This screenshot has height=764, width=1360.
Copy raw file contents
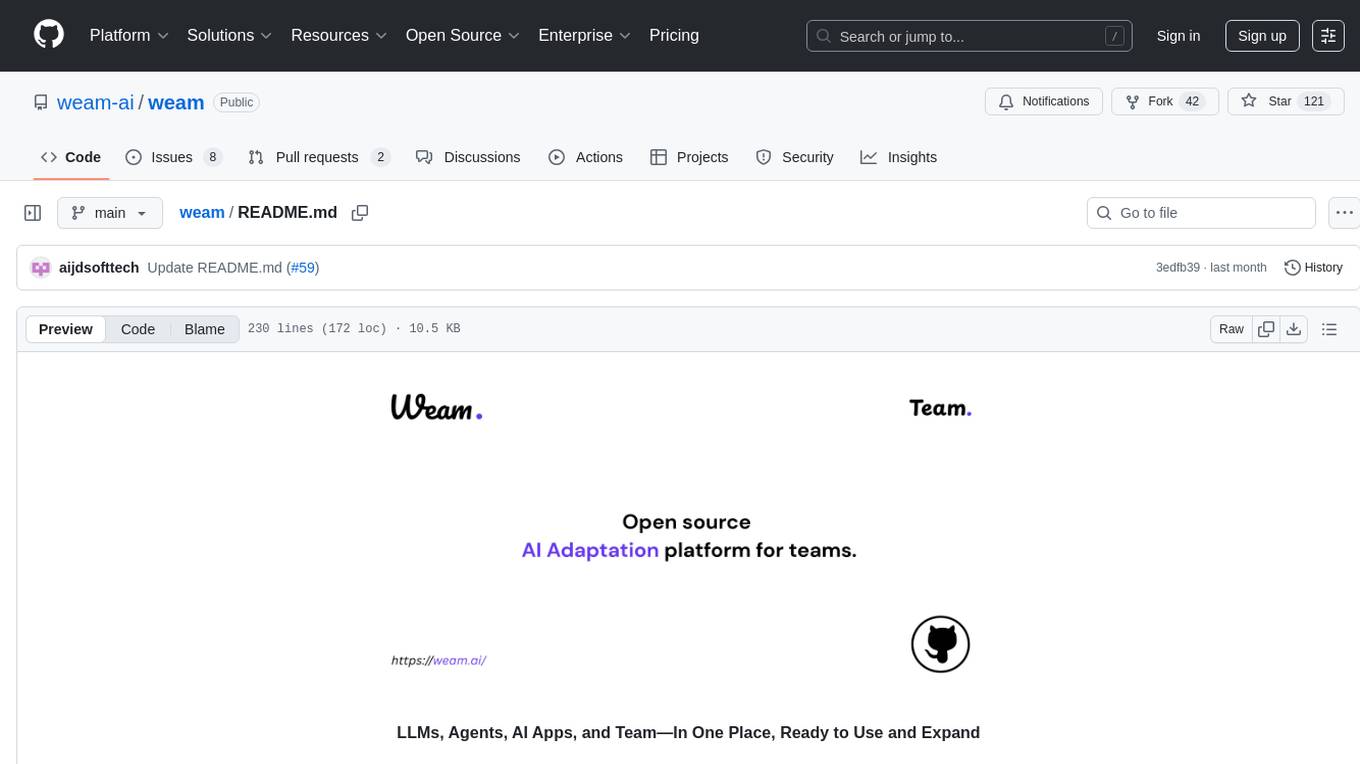[x=1267, y=329]
